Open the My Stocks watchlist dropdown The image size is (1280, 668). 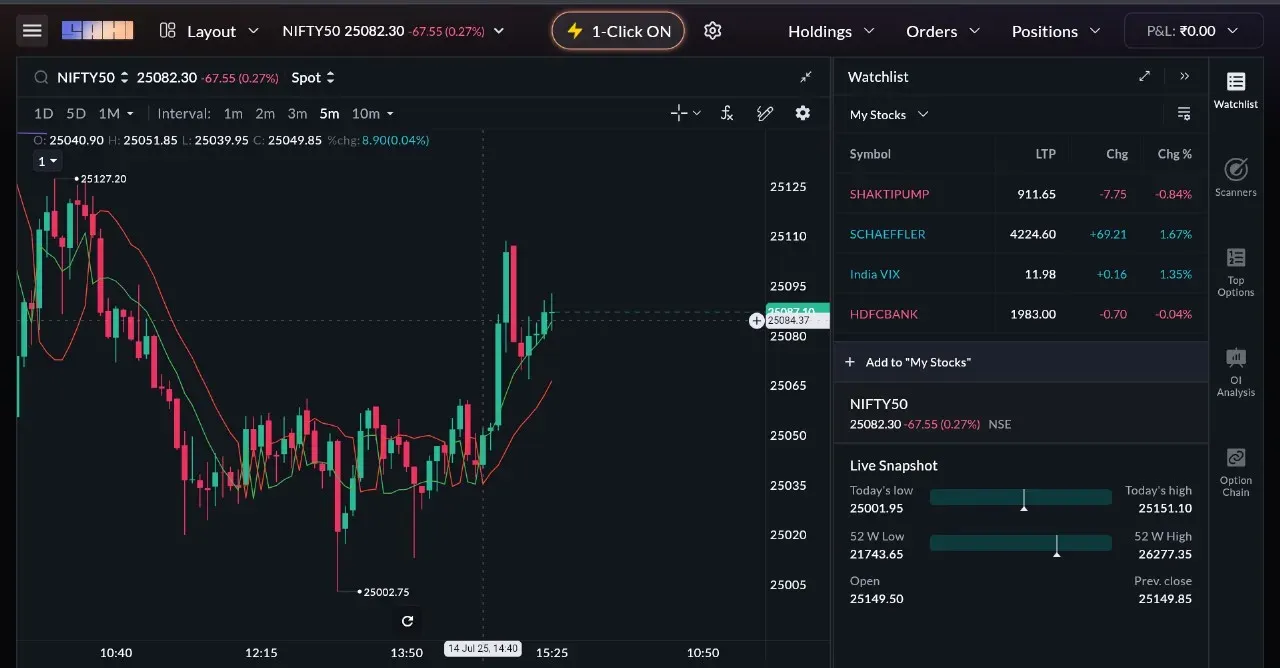click(x=889, y=115)
